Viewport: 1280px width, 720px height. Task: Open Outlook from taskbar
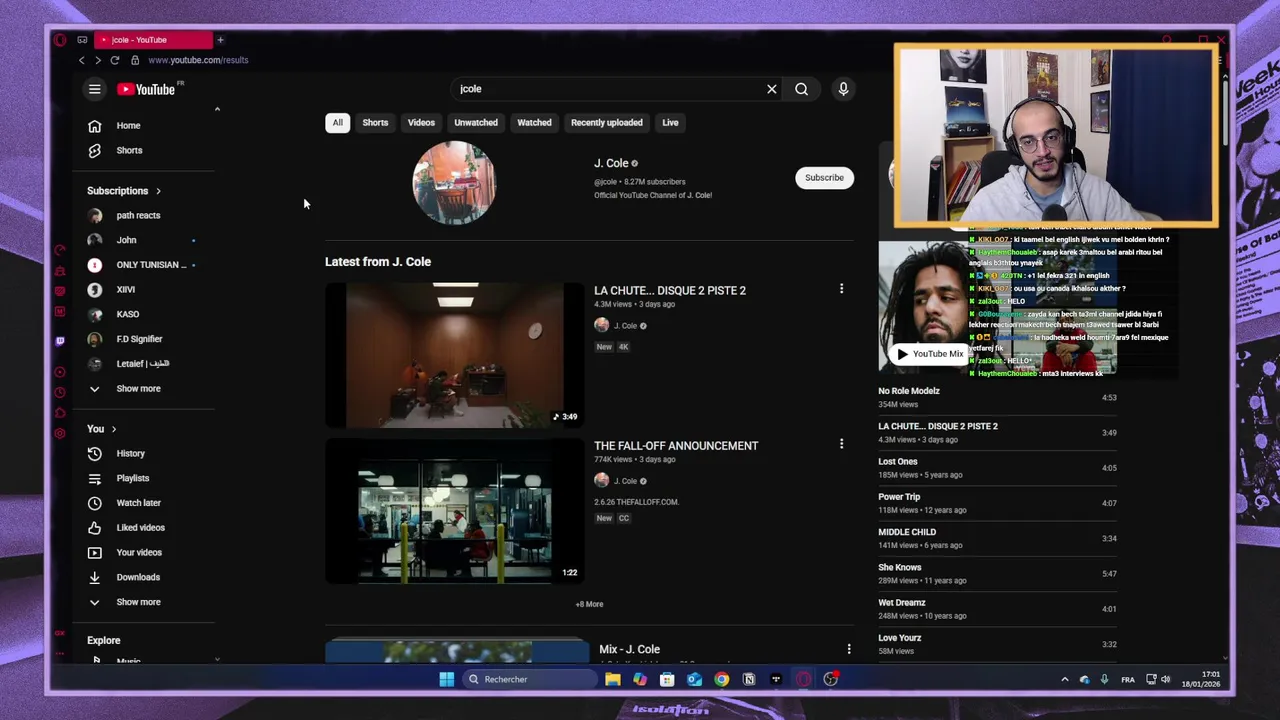pos(694,679)
